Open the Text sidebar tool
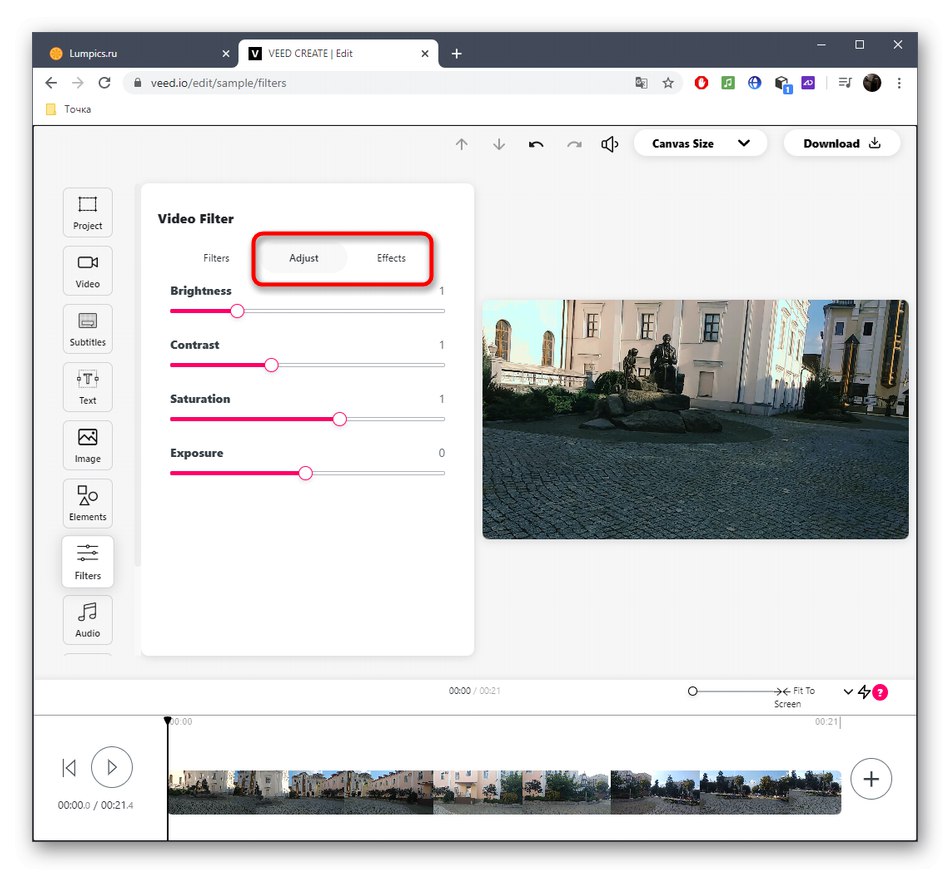The width and height of the screenshot is (950, 874). pos(87,387)
